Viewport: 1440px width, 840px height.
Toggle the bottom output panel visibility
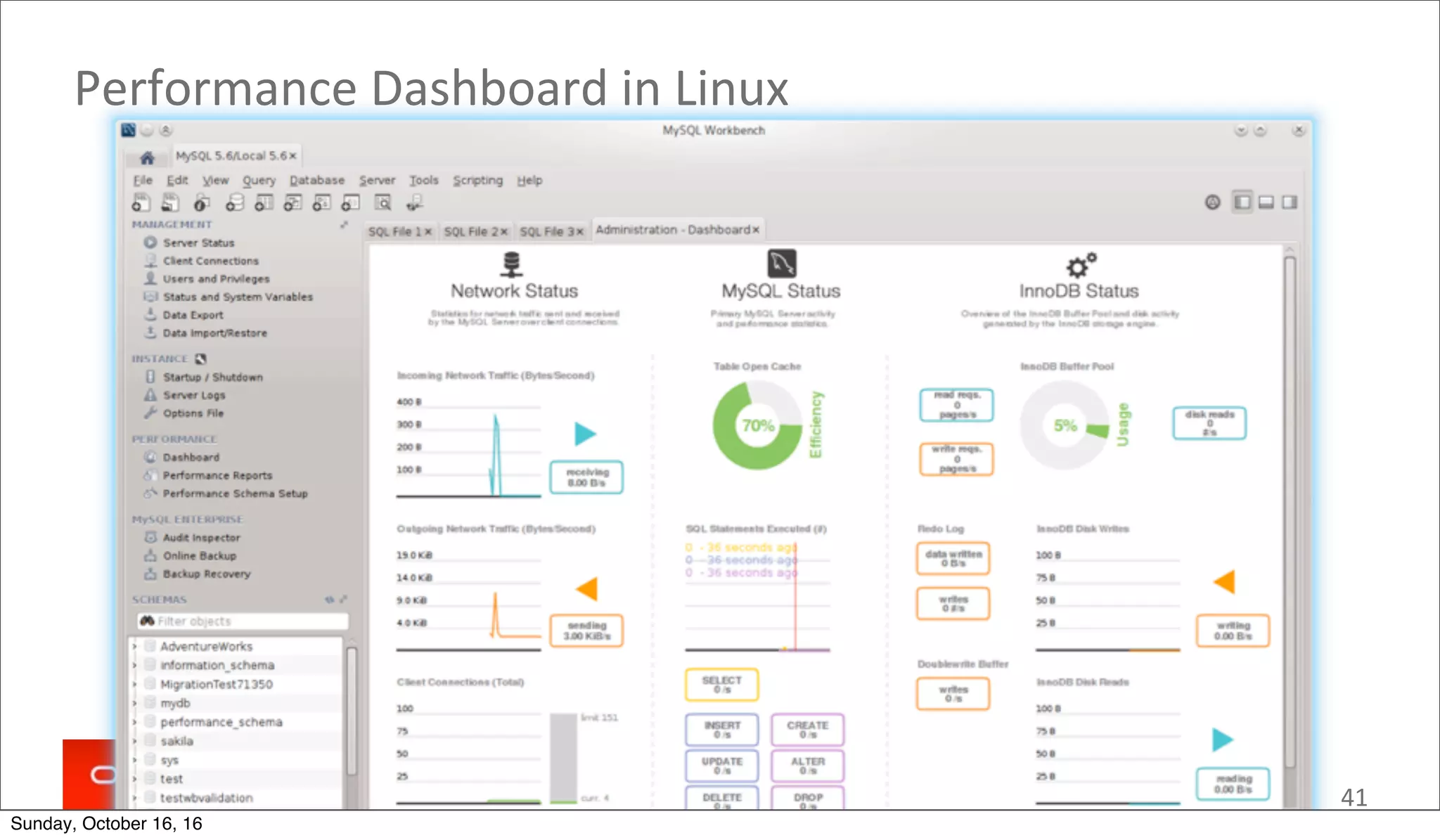[1266, 202]
